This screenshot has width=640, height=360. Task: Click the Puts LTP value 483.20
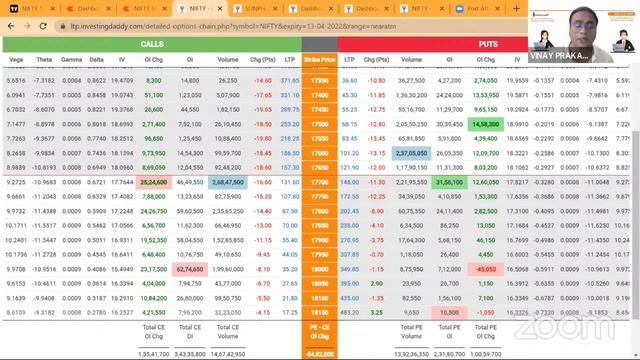(x=349, y=313)
